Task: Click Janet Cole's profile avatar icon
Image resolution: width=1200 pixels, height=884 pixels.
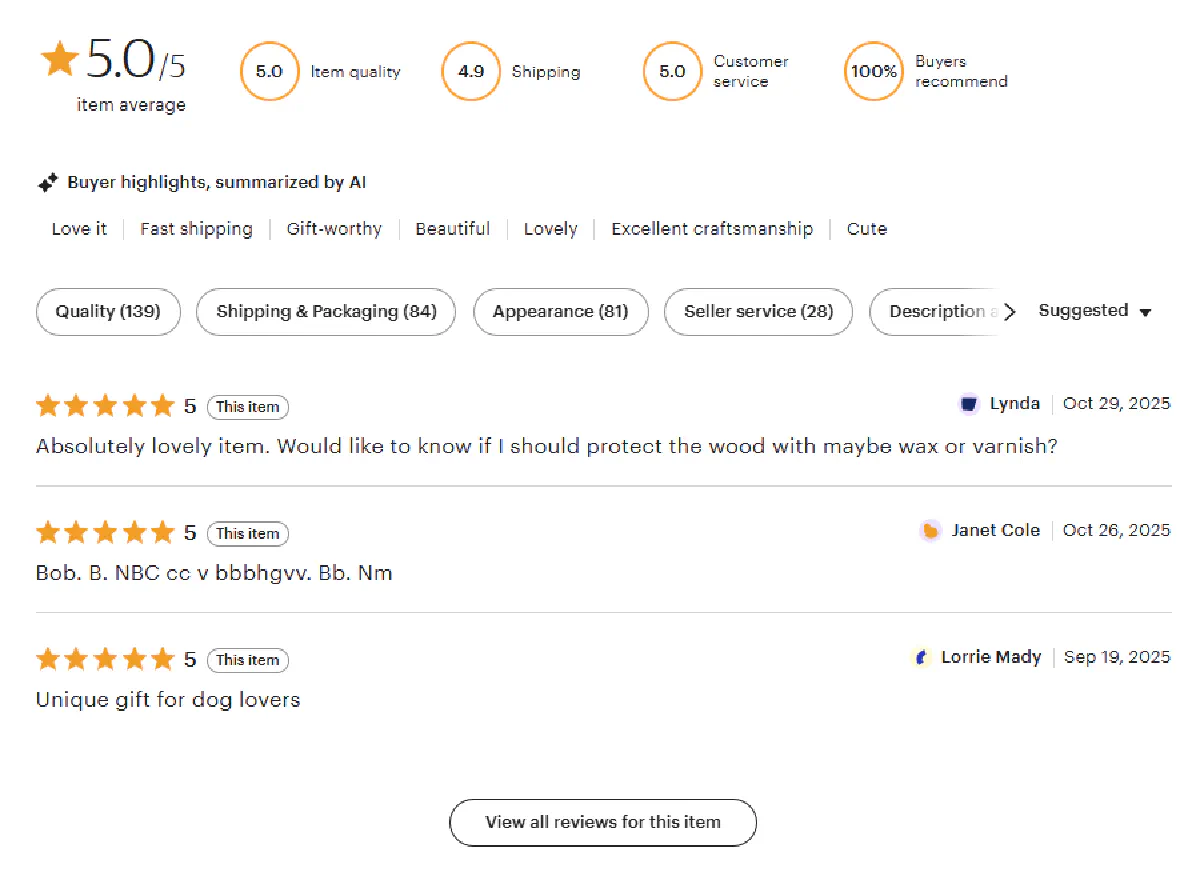Action: coord(930,530)
